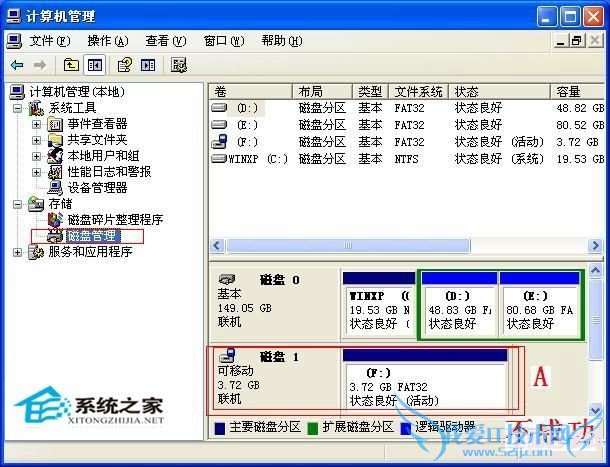This screenshot has height=467, width=610.
Task: Expand the 本地用户和组 node
Action: click(37, 156)
